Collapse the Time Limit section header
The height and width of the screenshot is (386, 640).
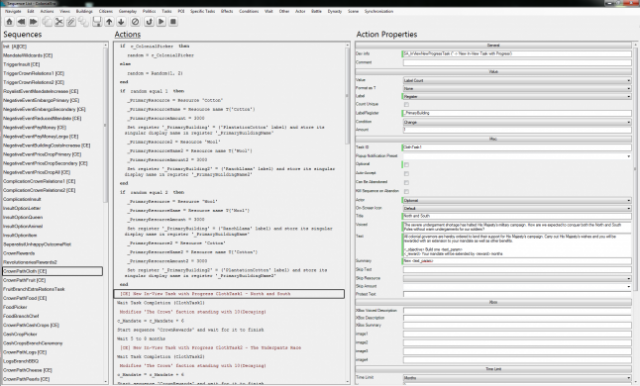point(493,369)
